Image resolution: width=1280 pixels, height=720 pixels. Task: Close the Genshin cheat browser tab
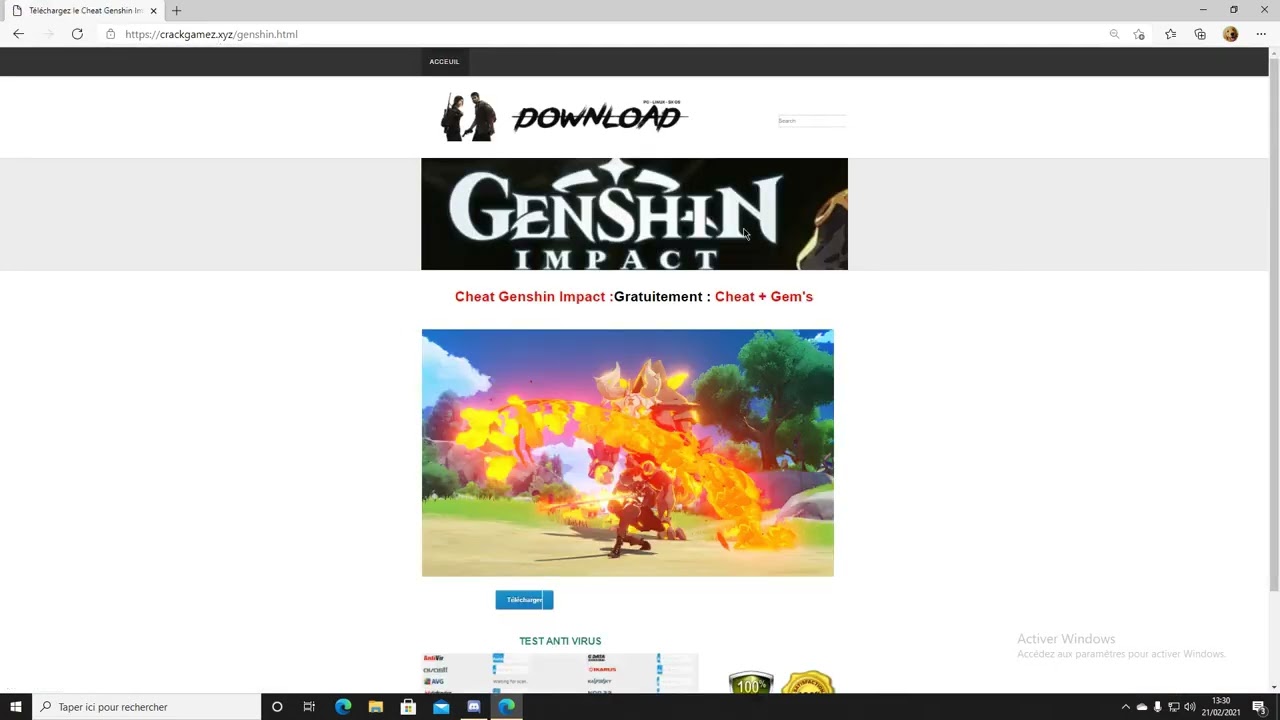153,10
